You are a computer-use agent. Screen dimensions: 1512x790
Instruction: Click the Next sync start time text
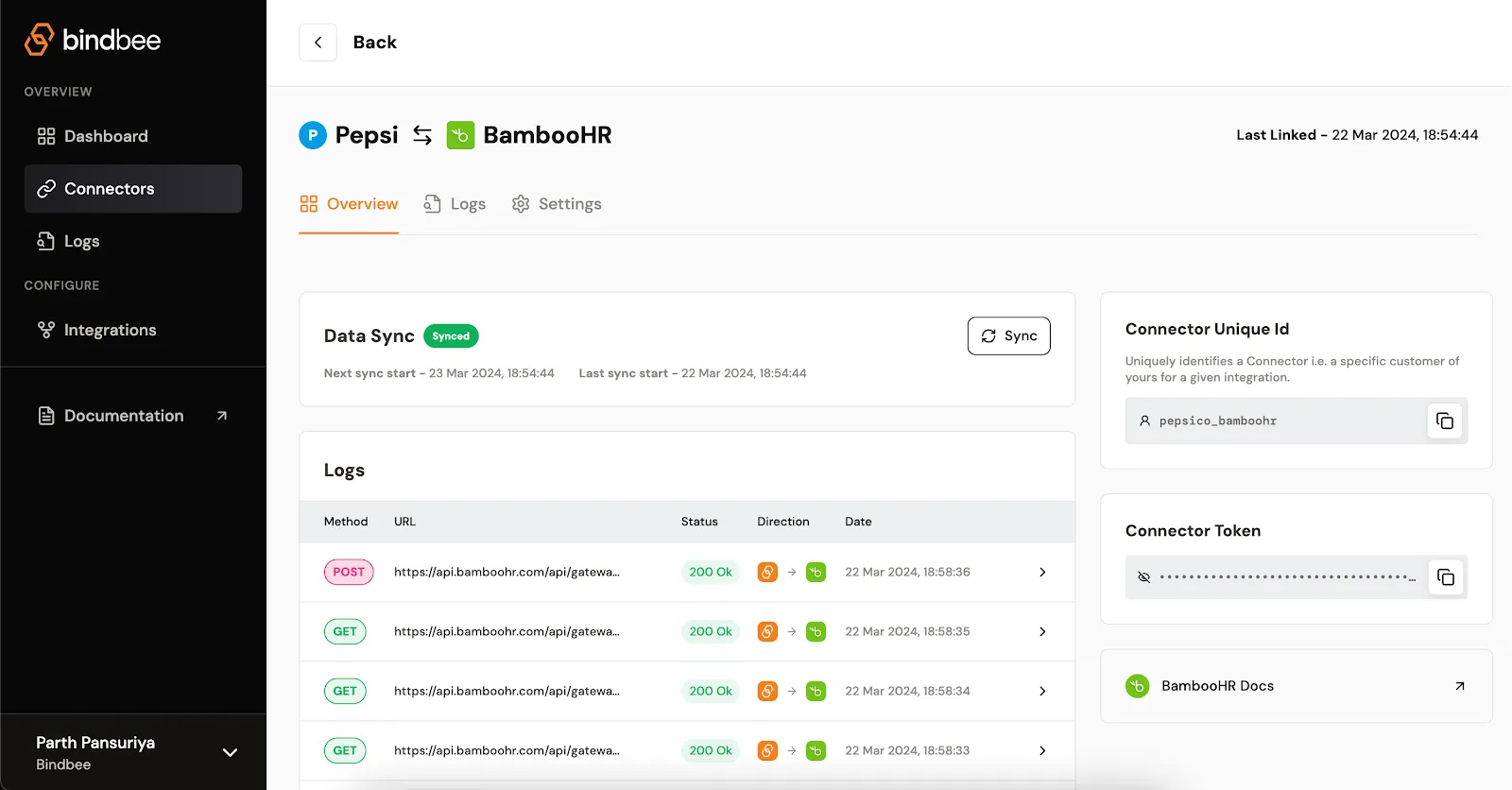[439, 373]
